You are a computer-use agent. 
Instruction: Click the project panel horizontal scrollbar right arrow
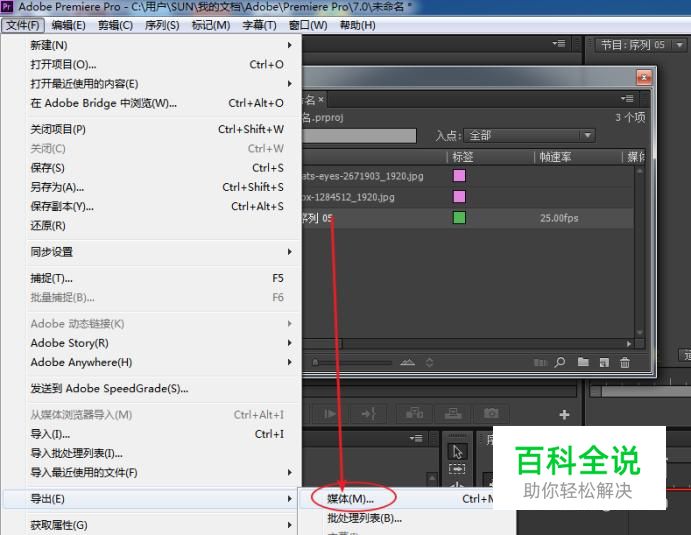click(x=629, y=344)
